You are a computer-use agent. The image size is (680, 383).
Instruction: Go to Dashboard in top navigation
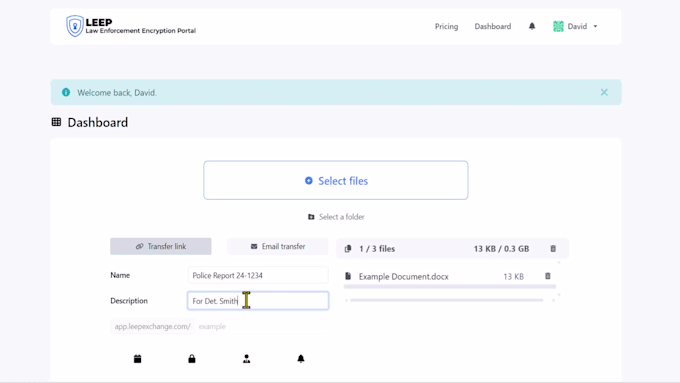(x=493, y=26)
